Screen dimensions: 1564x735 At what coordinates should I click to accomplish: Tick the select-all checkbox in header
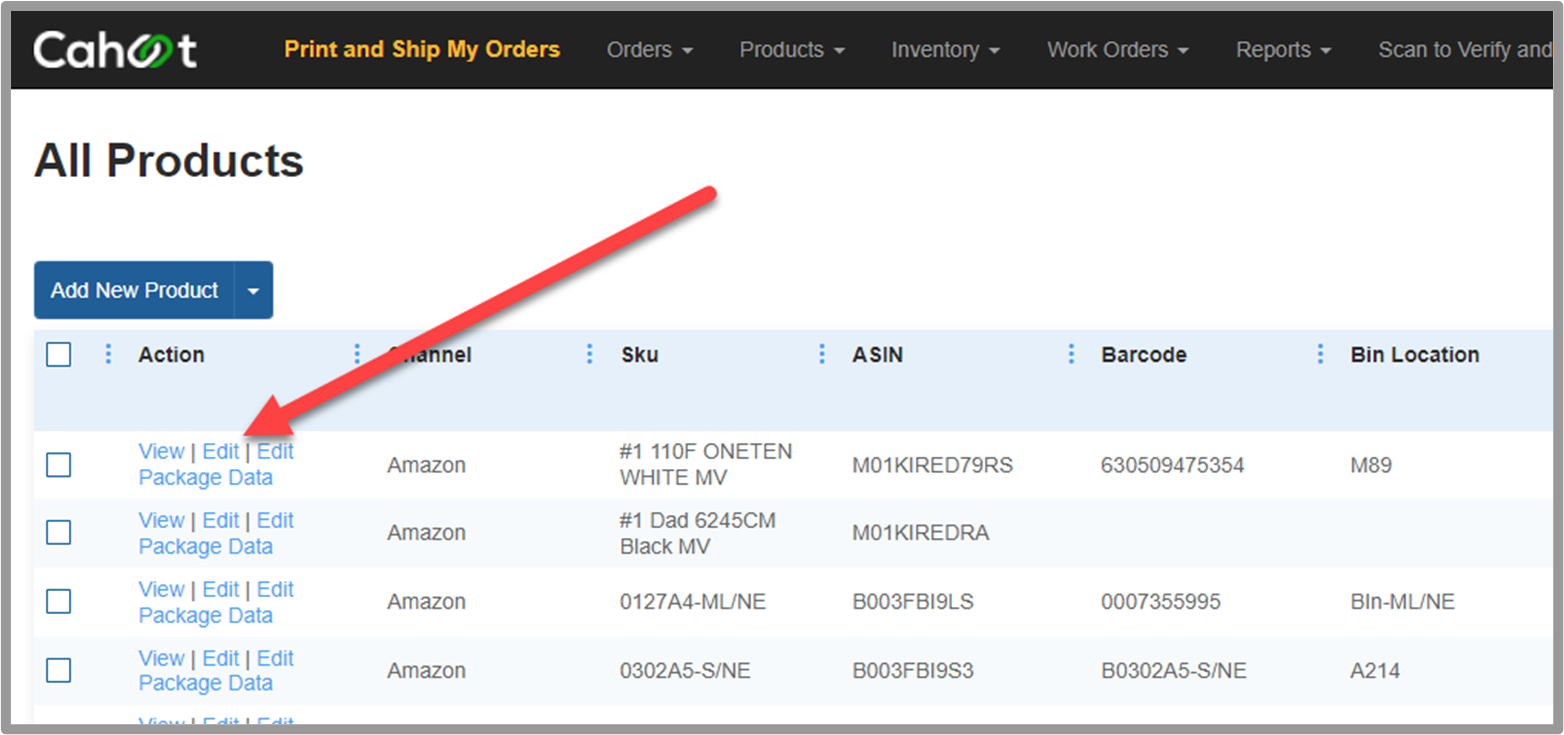[x=59, y=355]
